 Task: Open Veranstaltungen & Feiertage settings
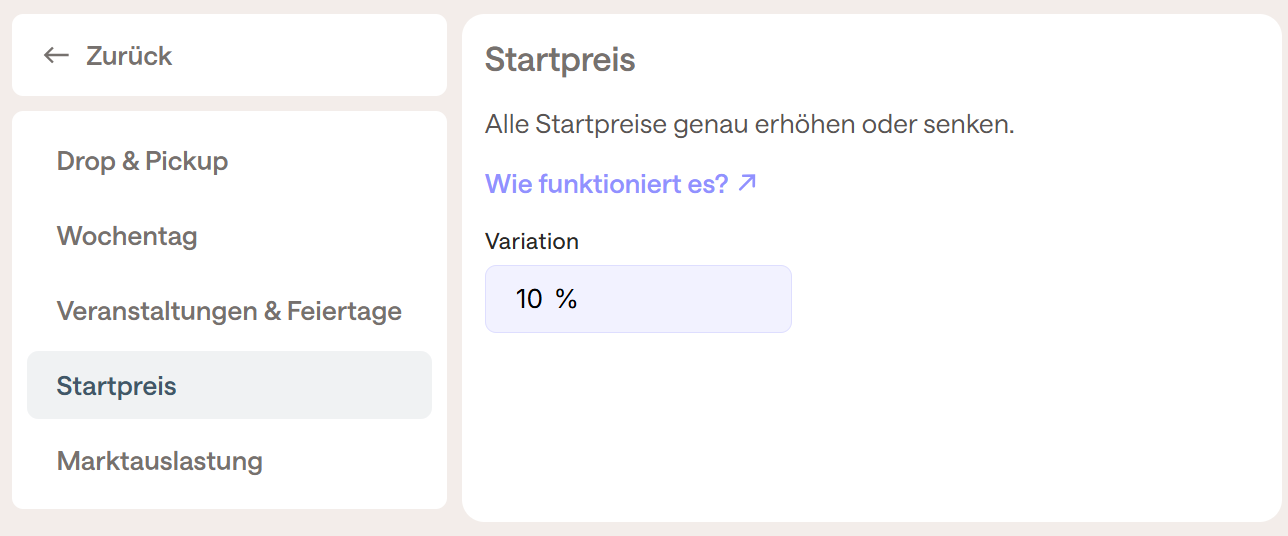[x=229, y=311]
